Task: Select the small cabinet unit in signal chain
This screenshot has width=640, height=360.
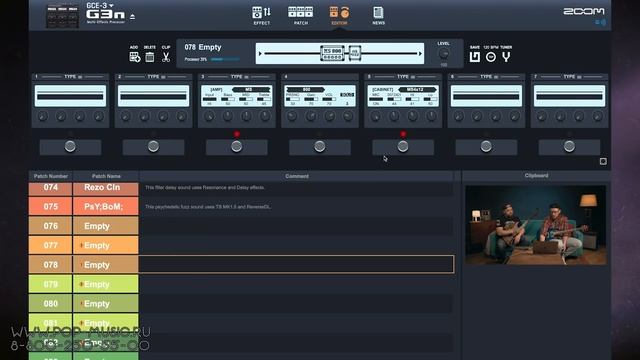Action: [x=355, y=53]
